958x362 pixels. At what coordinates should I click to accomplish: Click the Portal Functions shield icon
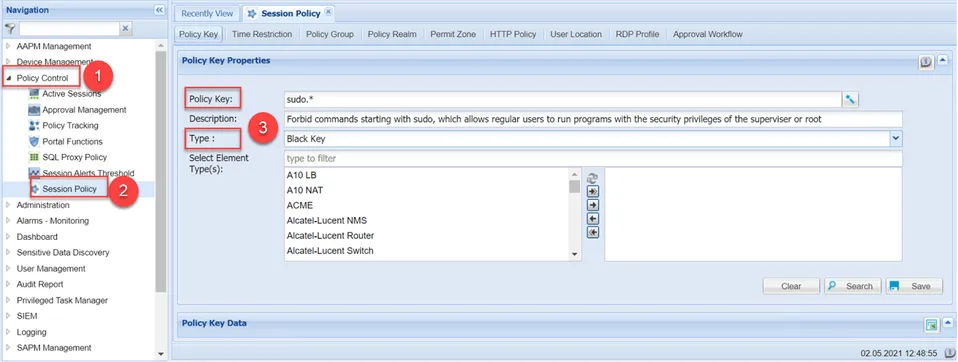(x=34, y=141)
